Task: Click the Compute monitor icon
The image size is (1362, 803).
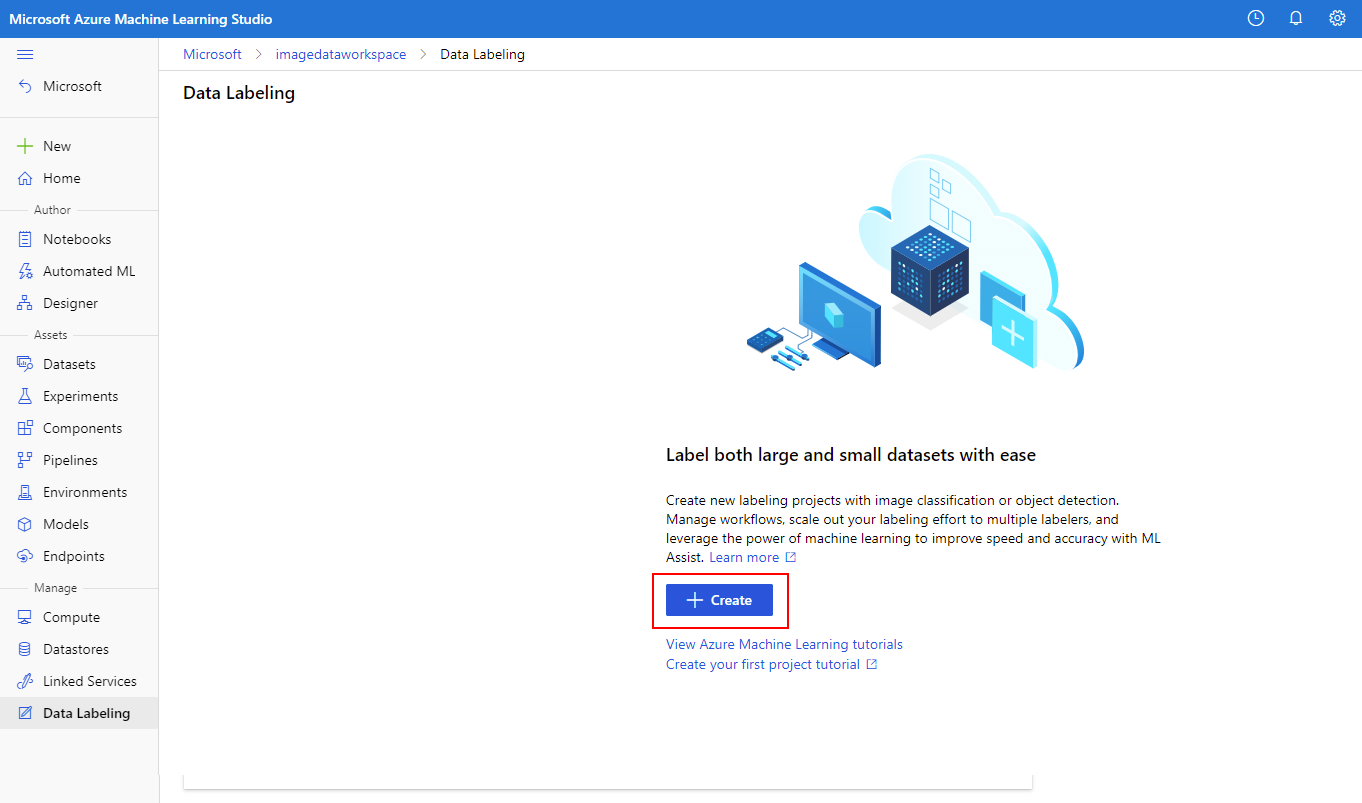Action: [25, 617]
